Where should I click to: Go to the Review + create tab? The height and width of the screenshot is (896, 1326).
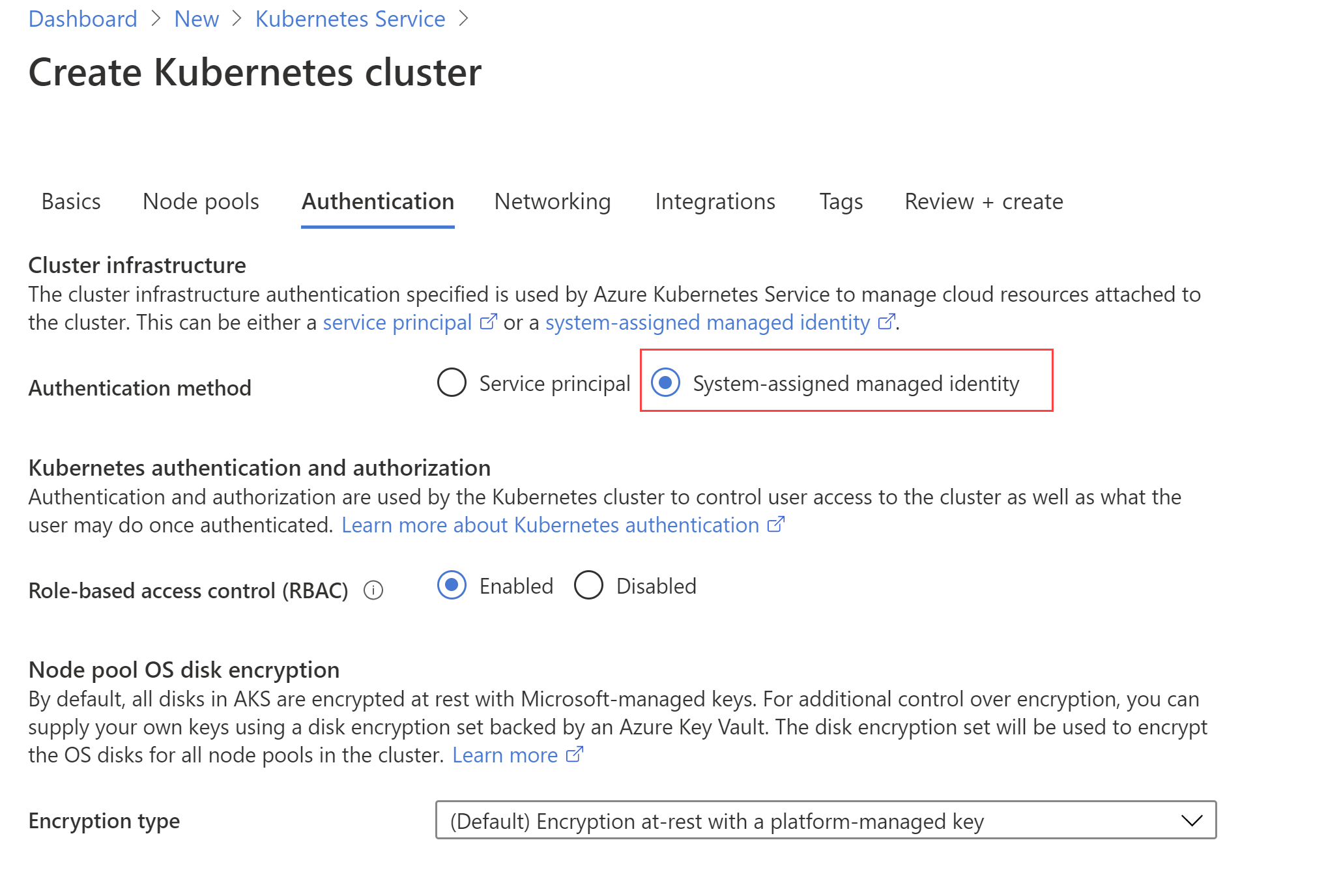click(x=984, y=201)
